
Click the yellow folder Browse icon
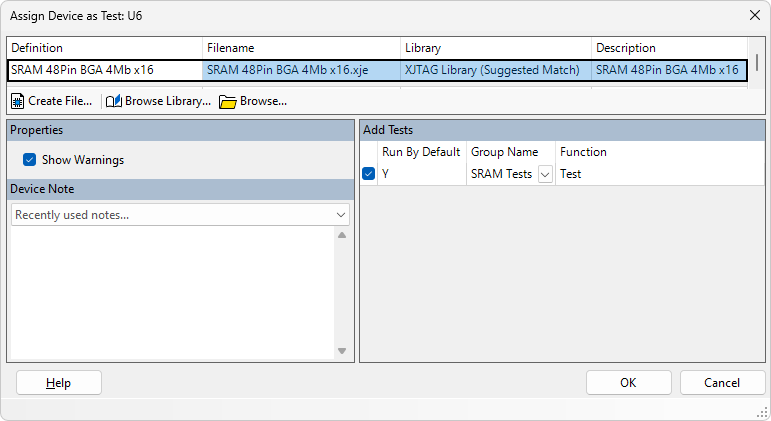point(228,101)
